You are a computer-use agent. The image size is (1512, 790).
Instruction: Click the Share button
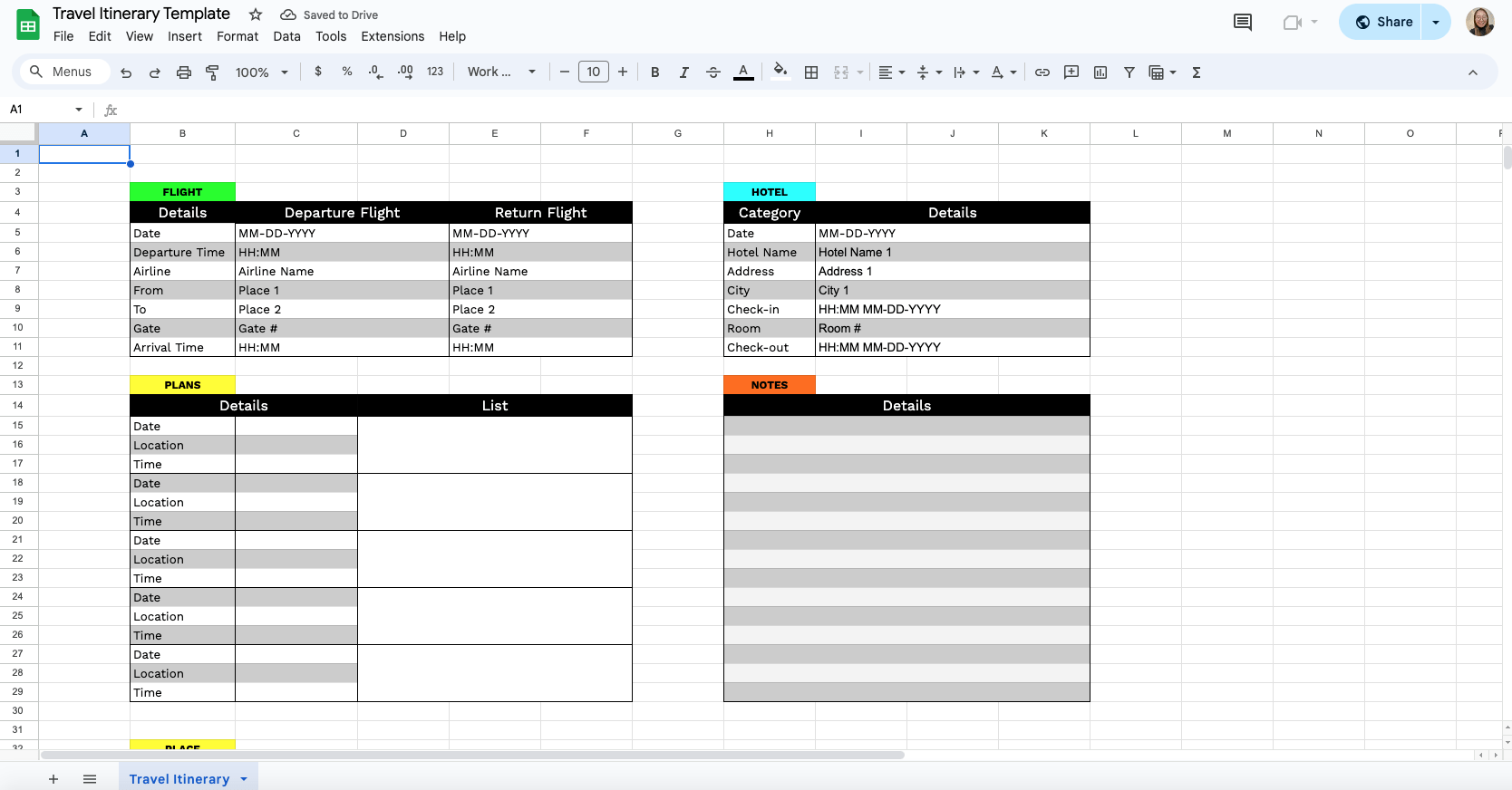tap(1381, 22)
